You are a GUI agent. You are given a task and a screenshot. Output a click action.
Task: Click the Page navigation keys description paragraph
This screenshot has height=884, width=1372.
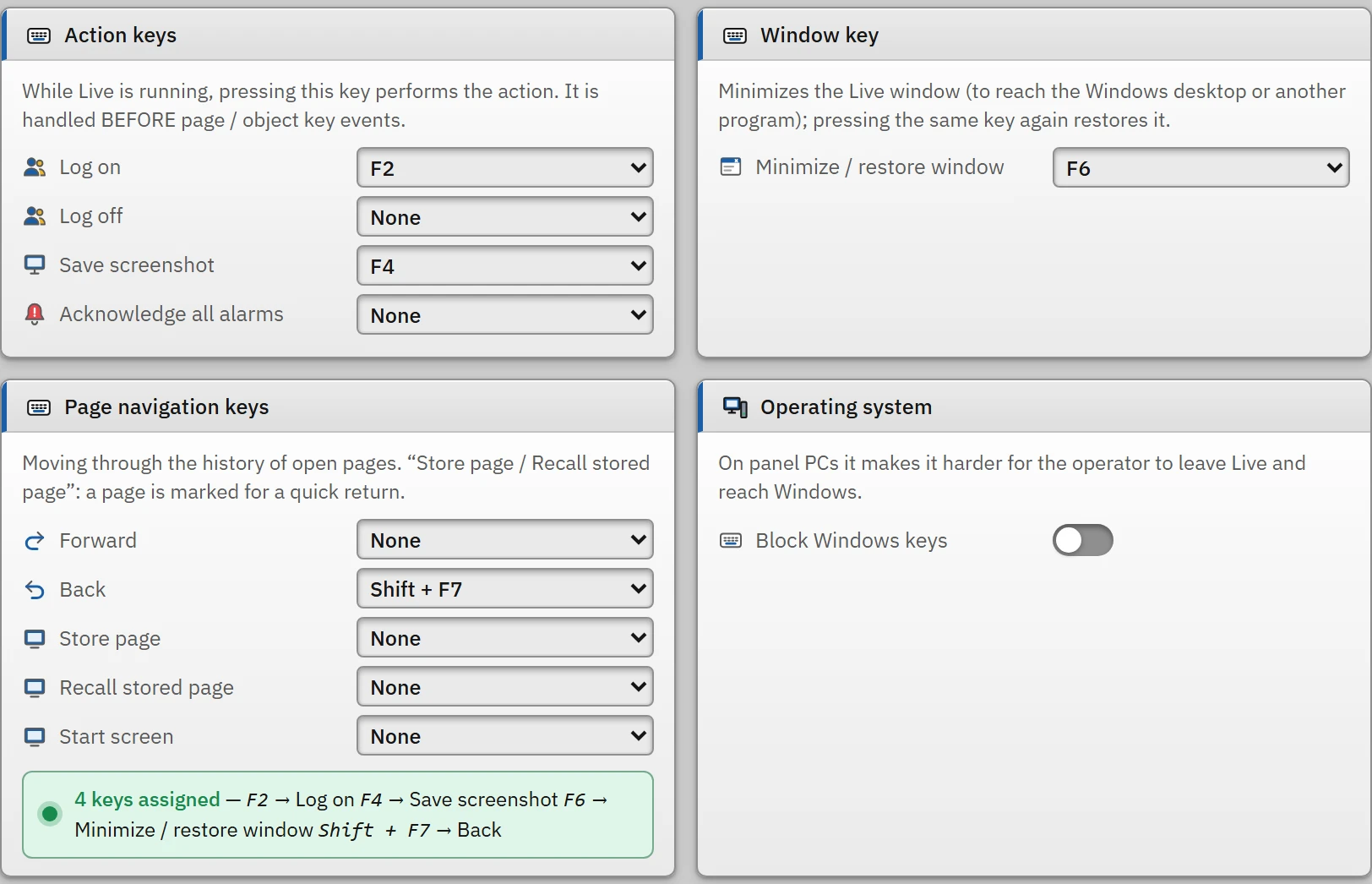coord(335,477)
